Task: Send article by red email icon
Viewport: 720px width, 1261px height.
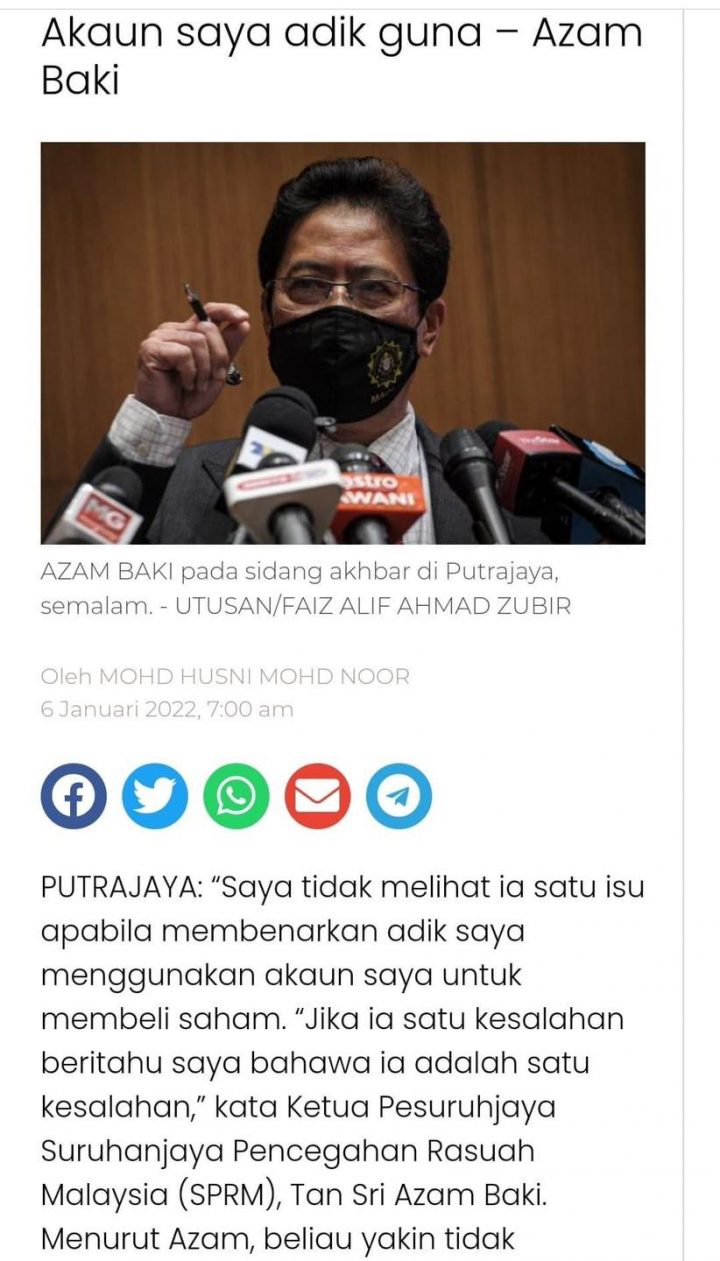Action: click(x=318, y=796)
